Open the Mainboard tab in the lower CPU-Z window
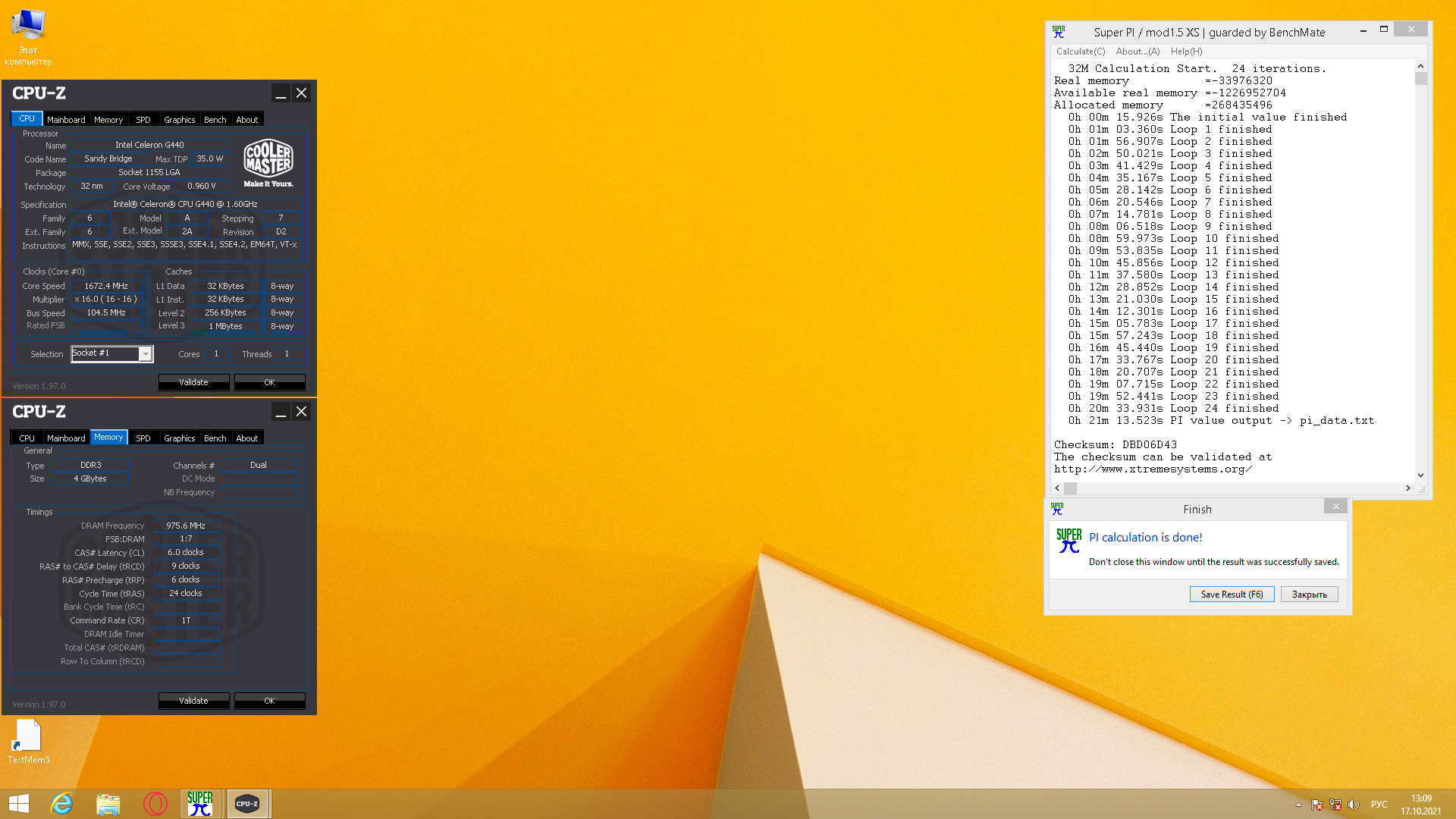This screenshot has height=819, width=1456. coord(66,438)
